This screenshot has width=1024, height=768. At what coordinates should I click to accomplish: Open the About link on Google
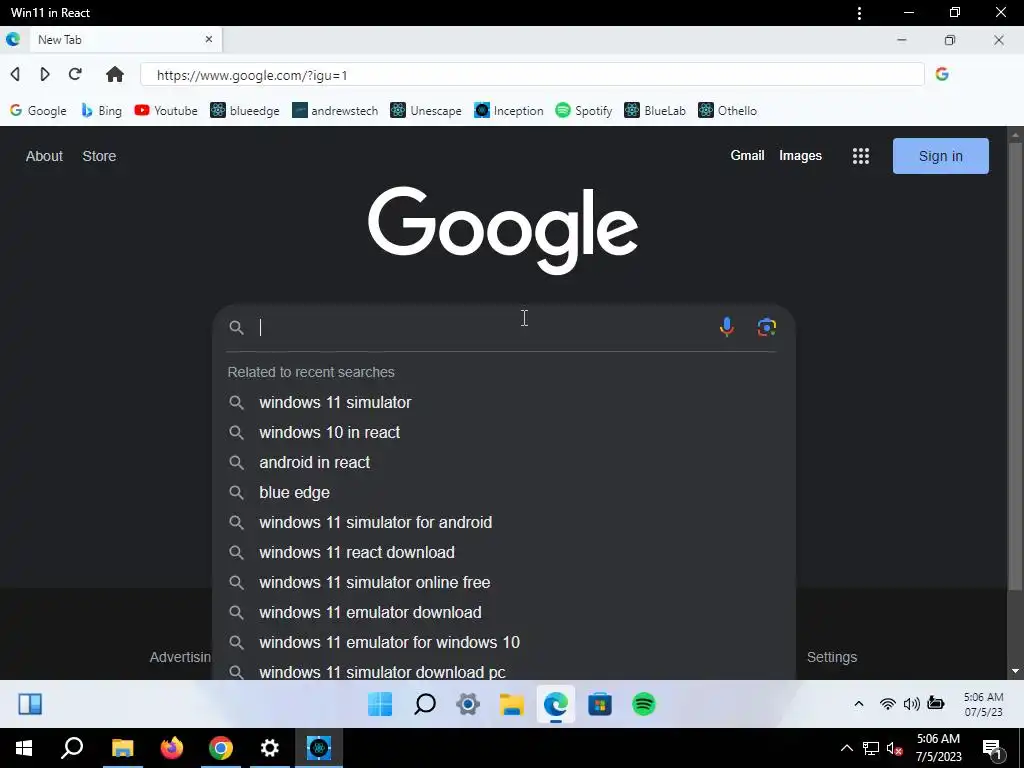[44, 156]
